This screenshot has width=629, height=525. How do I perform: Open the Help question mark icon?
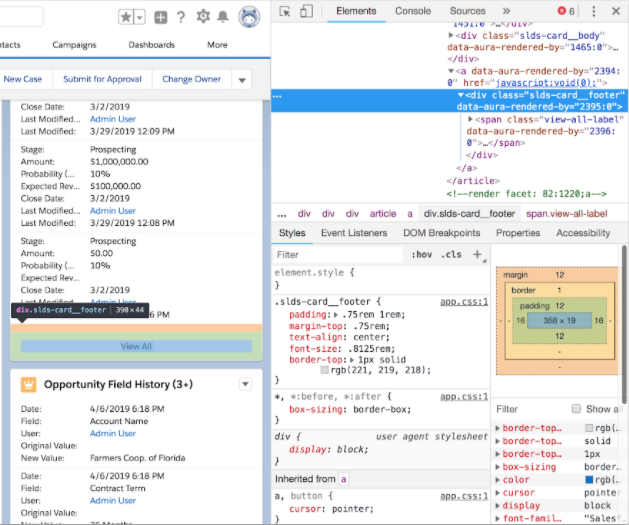[x=180, y=17]
